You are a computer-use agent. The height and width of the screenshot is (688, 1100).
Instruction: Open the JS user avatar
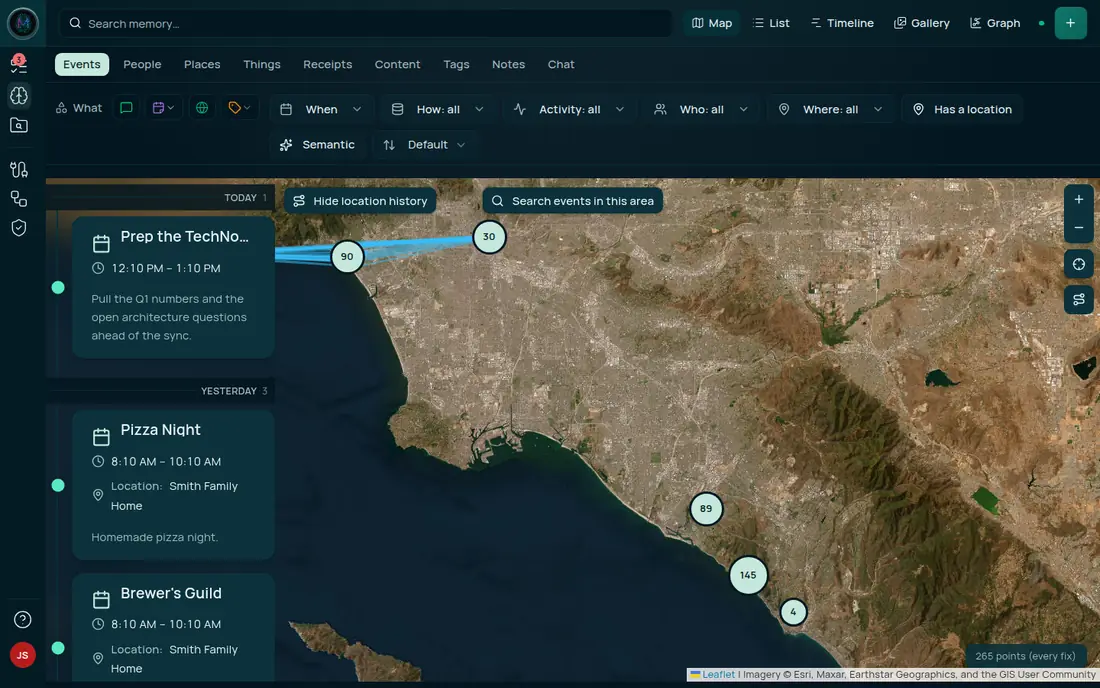coord(22,655)
